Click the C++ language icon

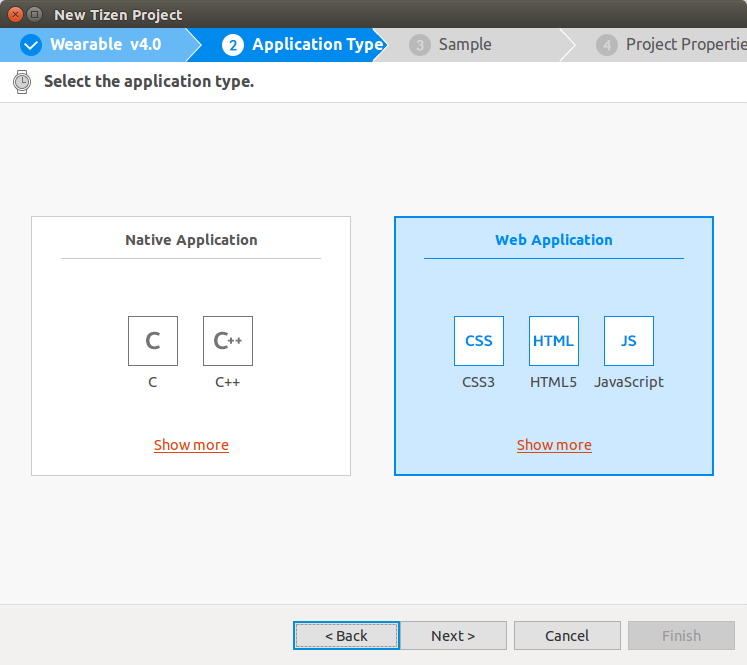[228, 341]
